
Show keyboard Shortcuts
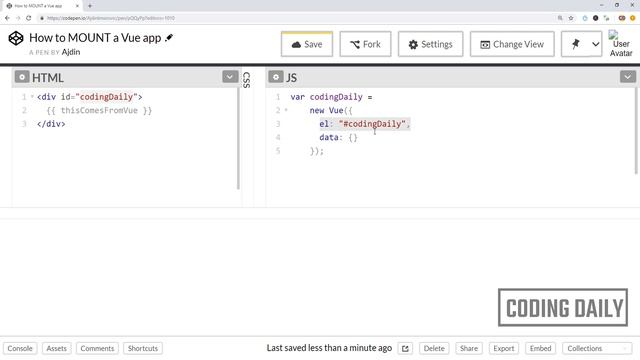tap(143, 348)
